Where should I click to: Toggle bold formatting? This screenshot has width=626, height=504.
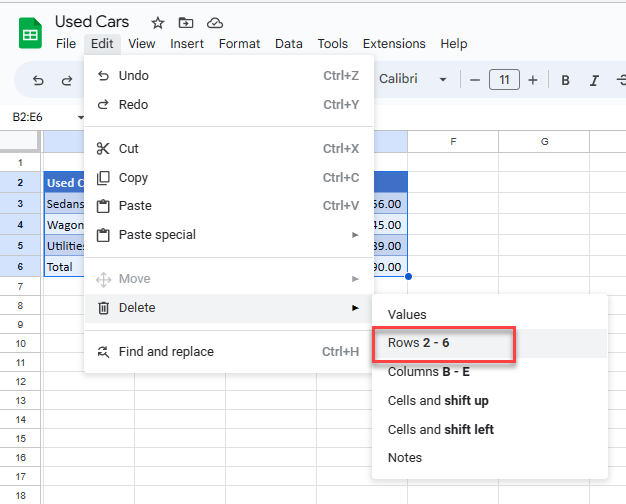(565, 80)
